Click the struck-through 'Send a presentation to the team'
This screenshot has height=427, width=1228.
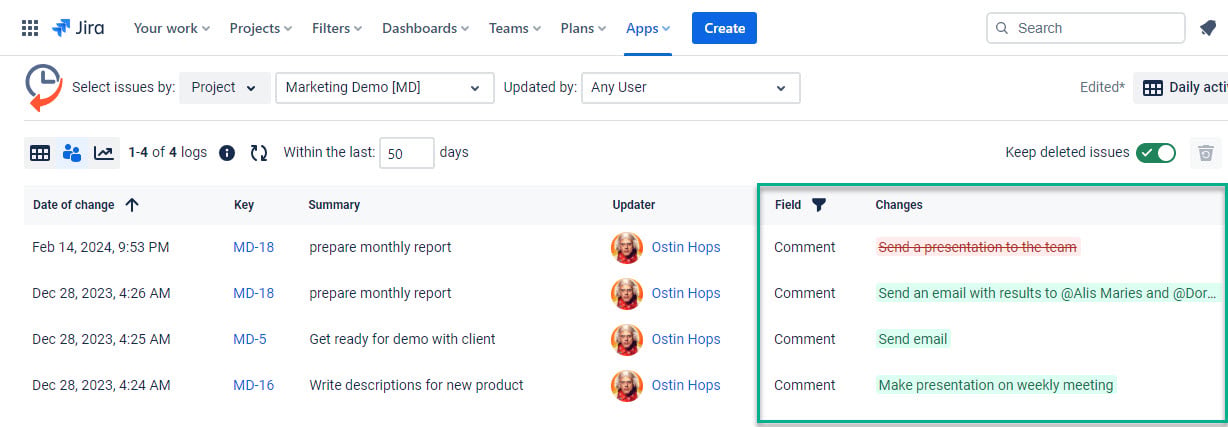(x=977, y=247)
